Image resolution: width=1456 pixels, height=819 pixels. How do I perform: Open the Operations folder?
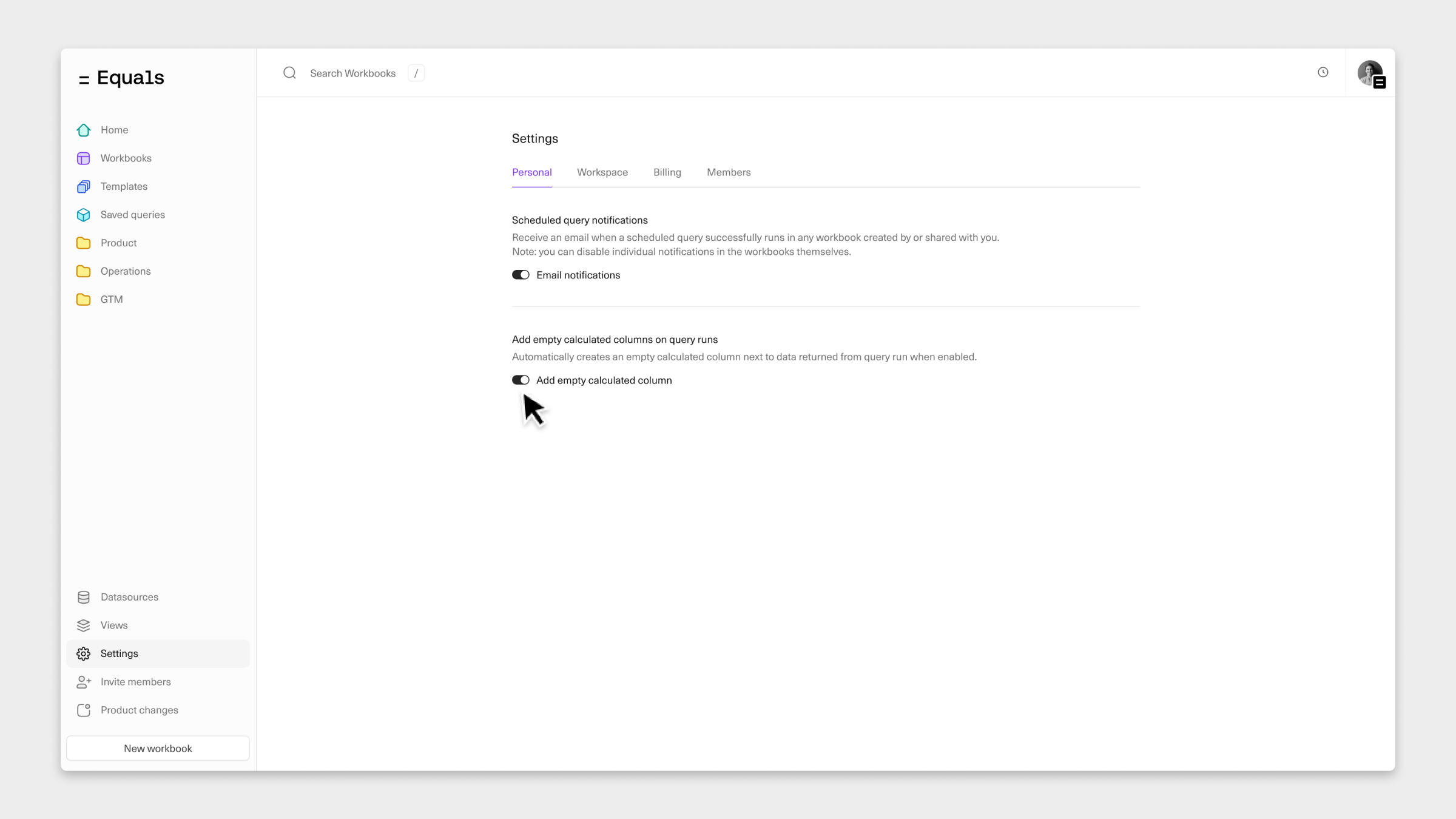pos(125,271)
